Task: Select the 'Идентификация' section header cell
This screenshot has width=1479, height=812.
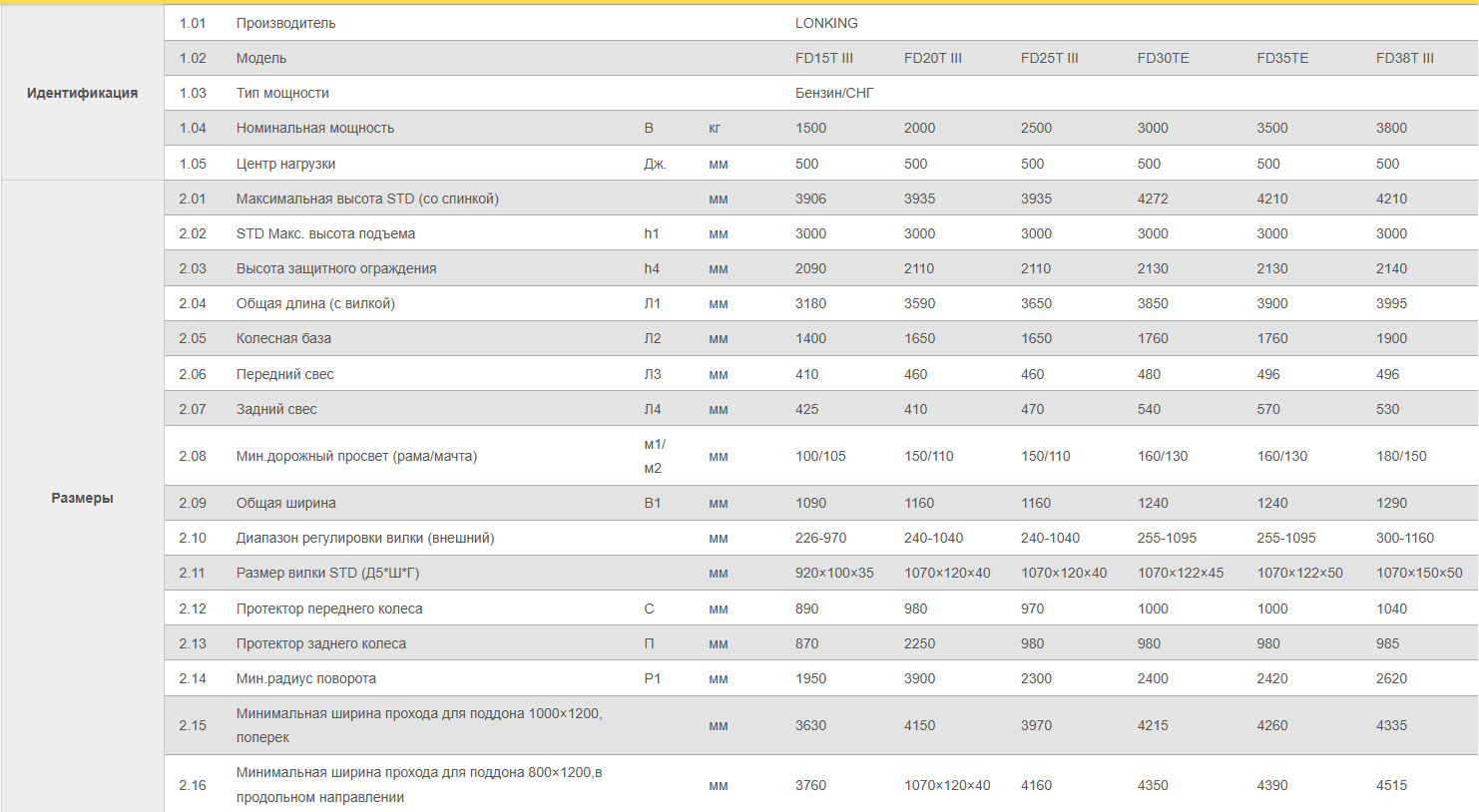Action: (x=82, y=93)
